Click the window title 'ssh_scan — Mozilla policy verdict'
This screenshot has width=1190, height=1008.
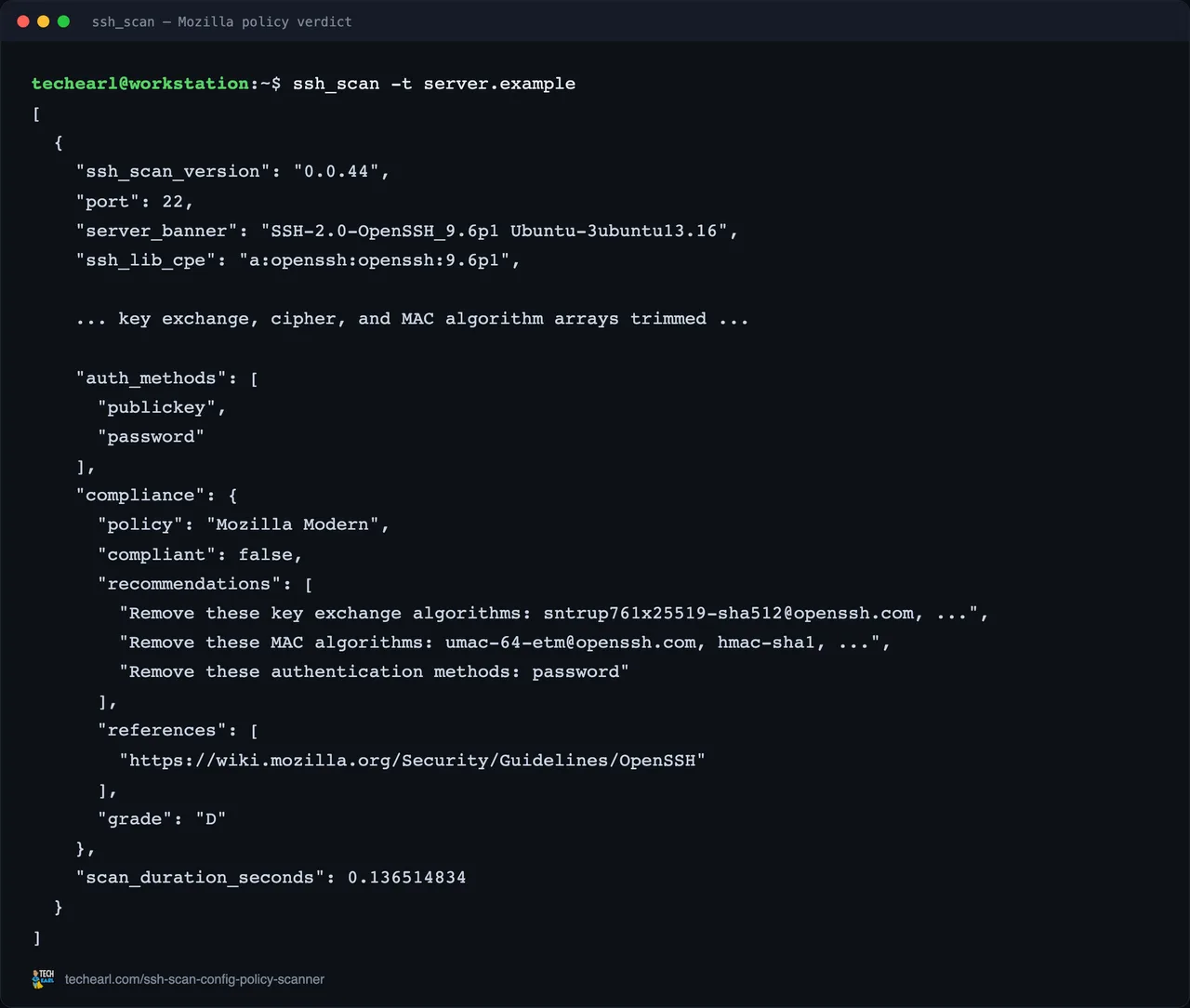(x=222, y=21)
